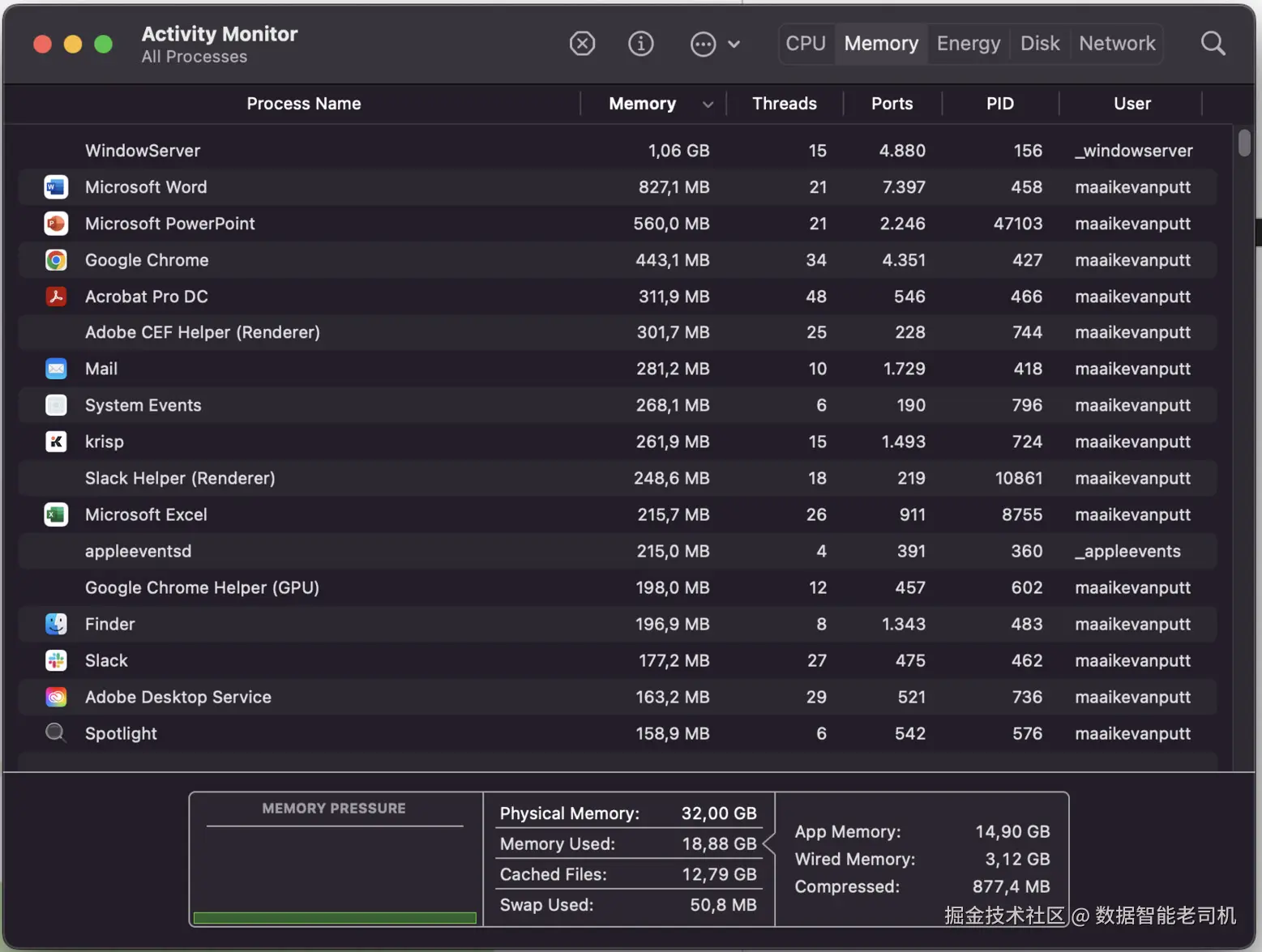Expand the chevron beside the ellipsis button

pos(734,45)
